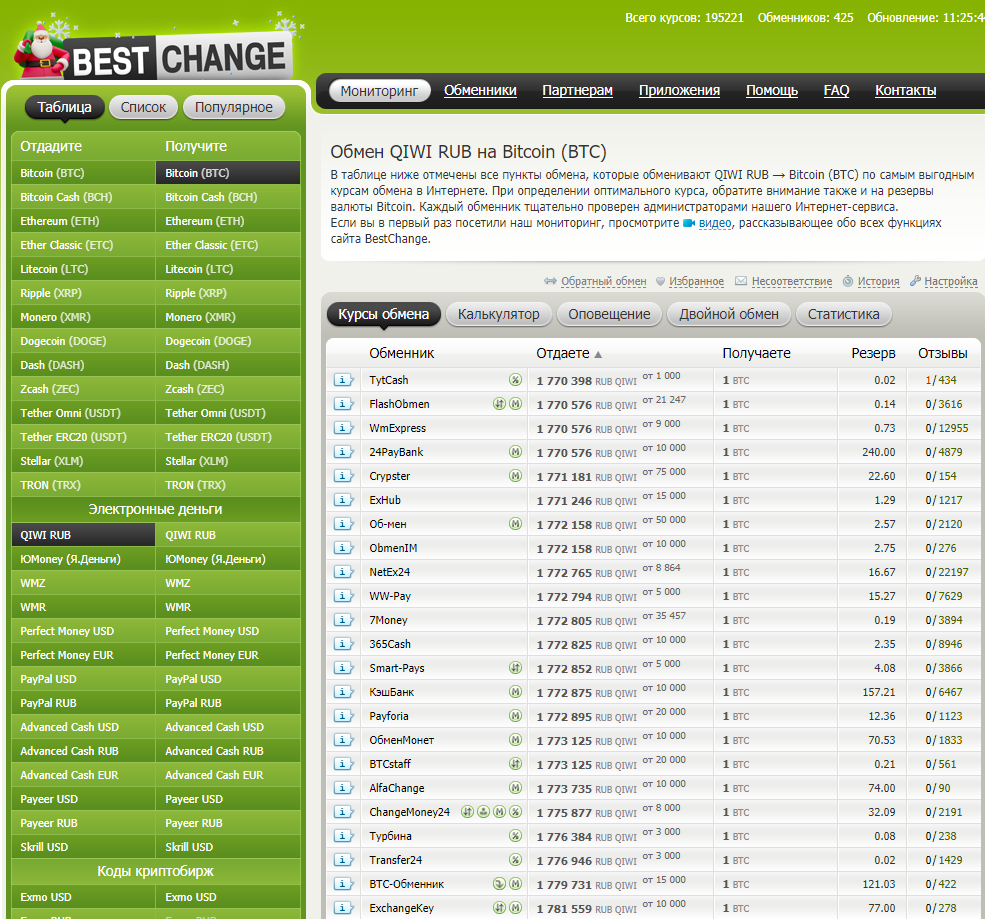The width and height of the screenshot is (985, 919).
Task: Select Litecoin (LTC) in Получите column
Action: pos(228,269)
